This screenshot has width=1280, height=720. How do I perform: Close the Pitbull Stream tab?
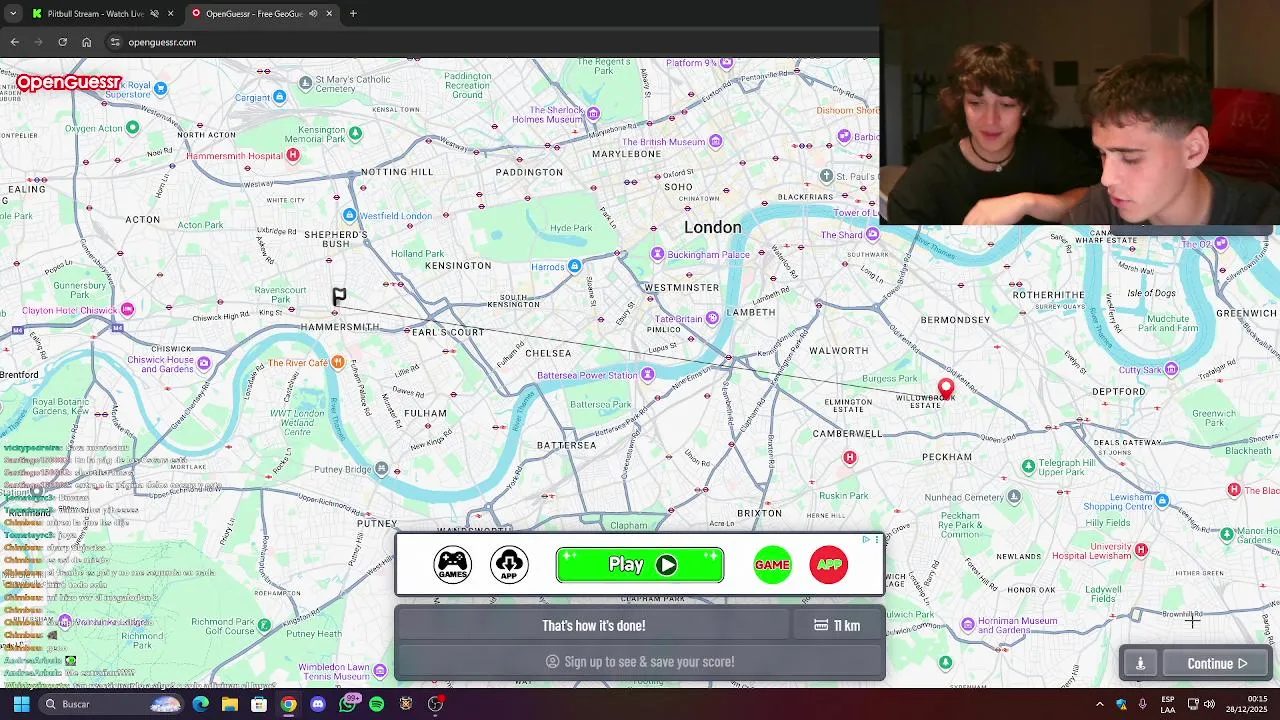pyautogui.click(x=170, y=13)
